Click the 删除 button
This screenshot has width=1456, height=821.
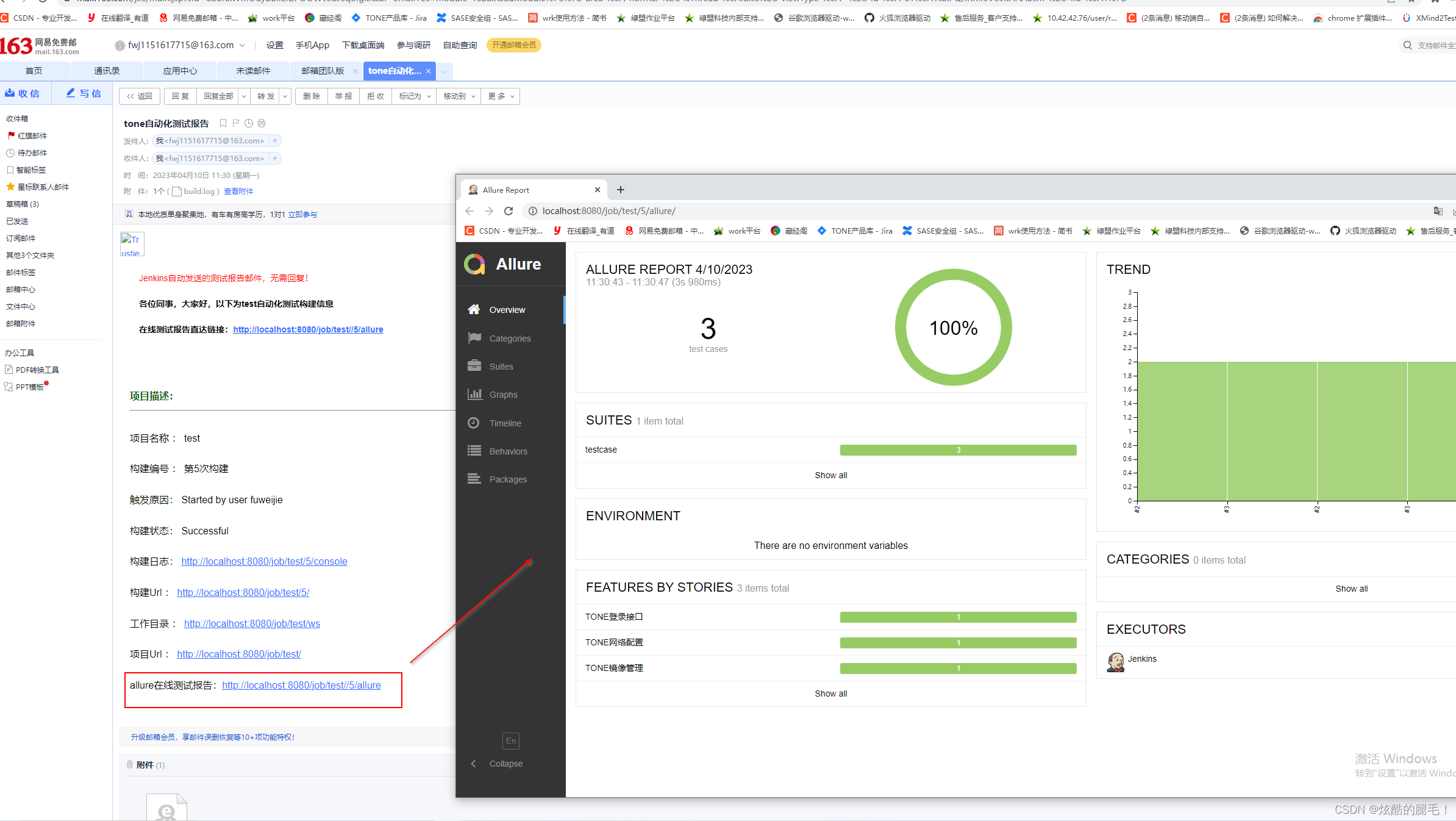[312, 96]
